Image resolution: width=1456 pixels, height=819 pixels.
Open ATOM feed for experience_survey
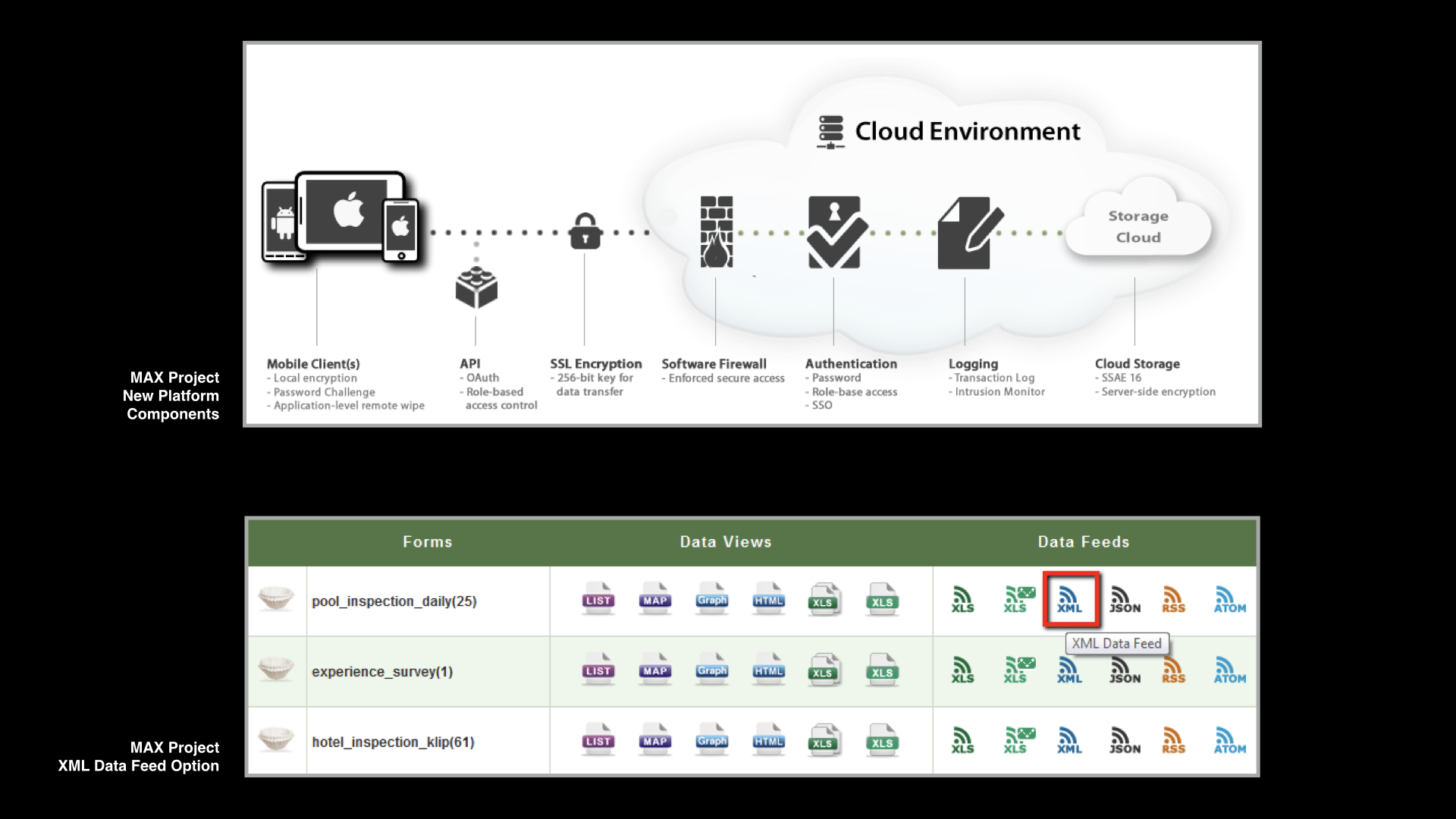[1229, 670]
